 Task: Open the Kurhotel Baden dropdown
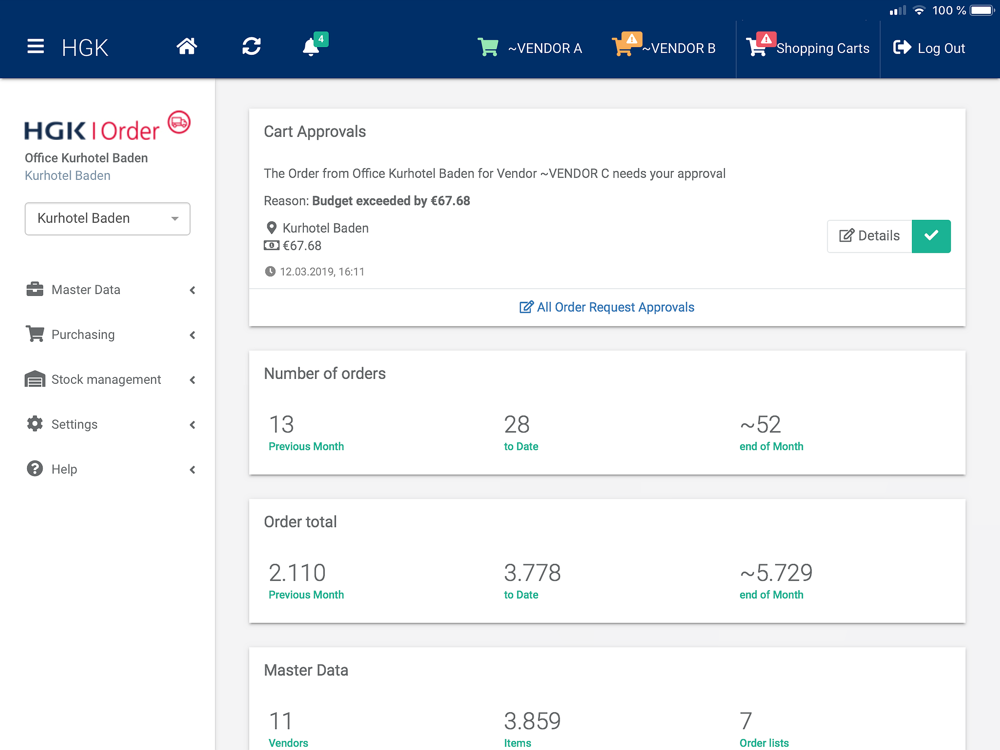[x=107, y=219]
